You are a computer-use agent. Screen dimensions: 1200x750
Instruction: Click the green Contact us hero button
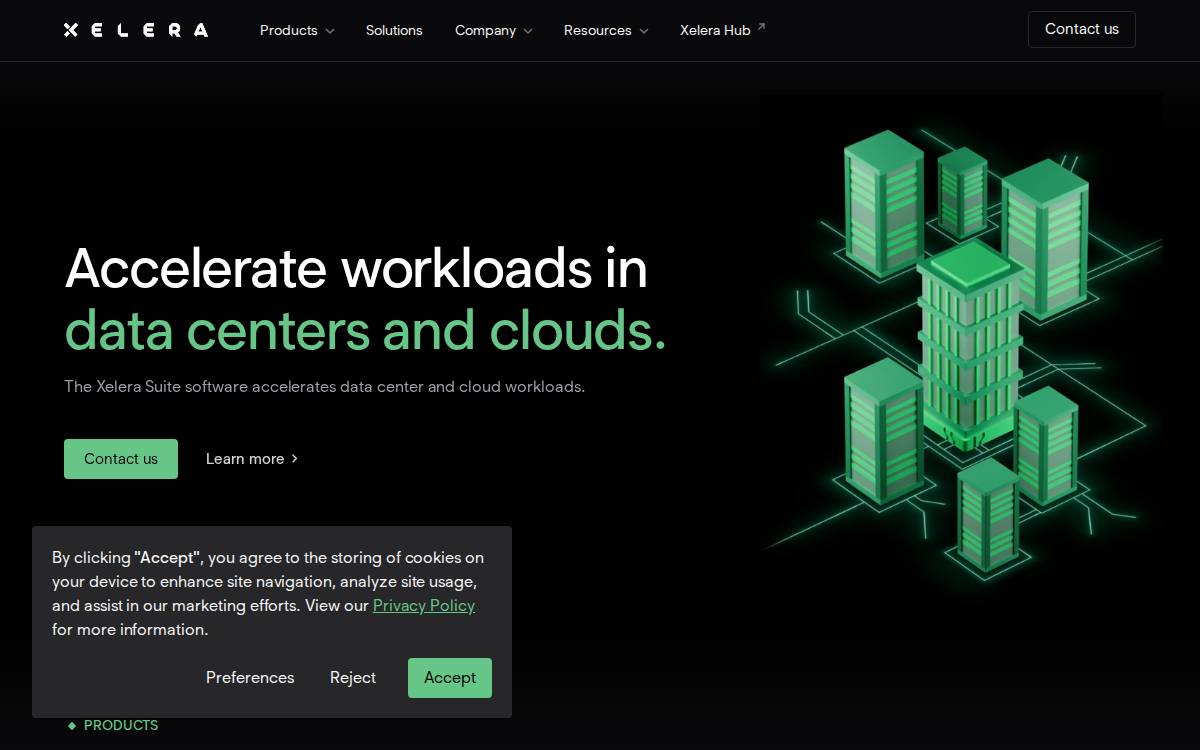121,459
